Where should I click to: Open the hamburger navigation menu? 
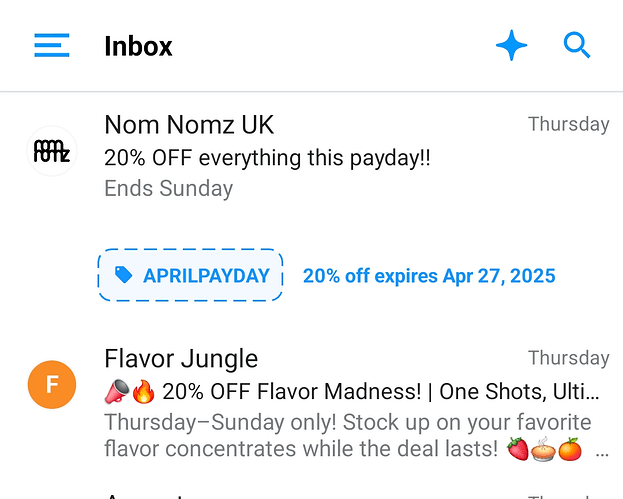(52, 45)
